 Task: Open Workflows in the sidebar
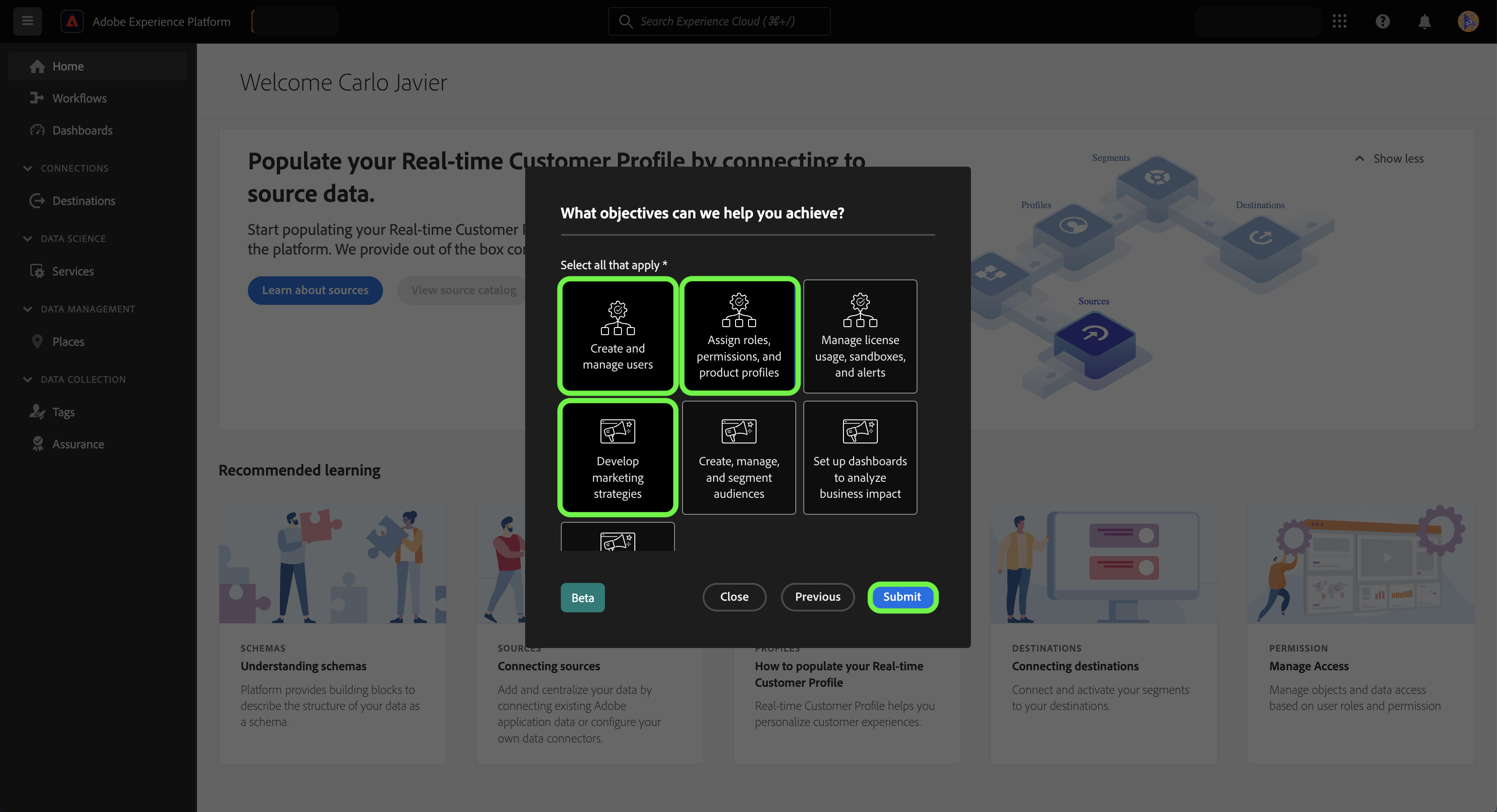[x=79, y=98]
